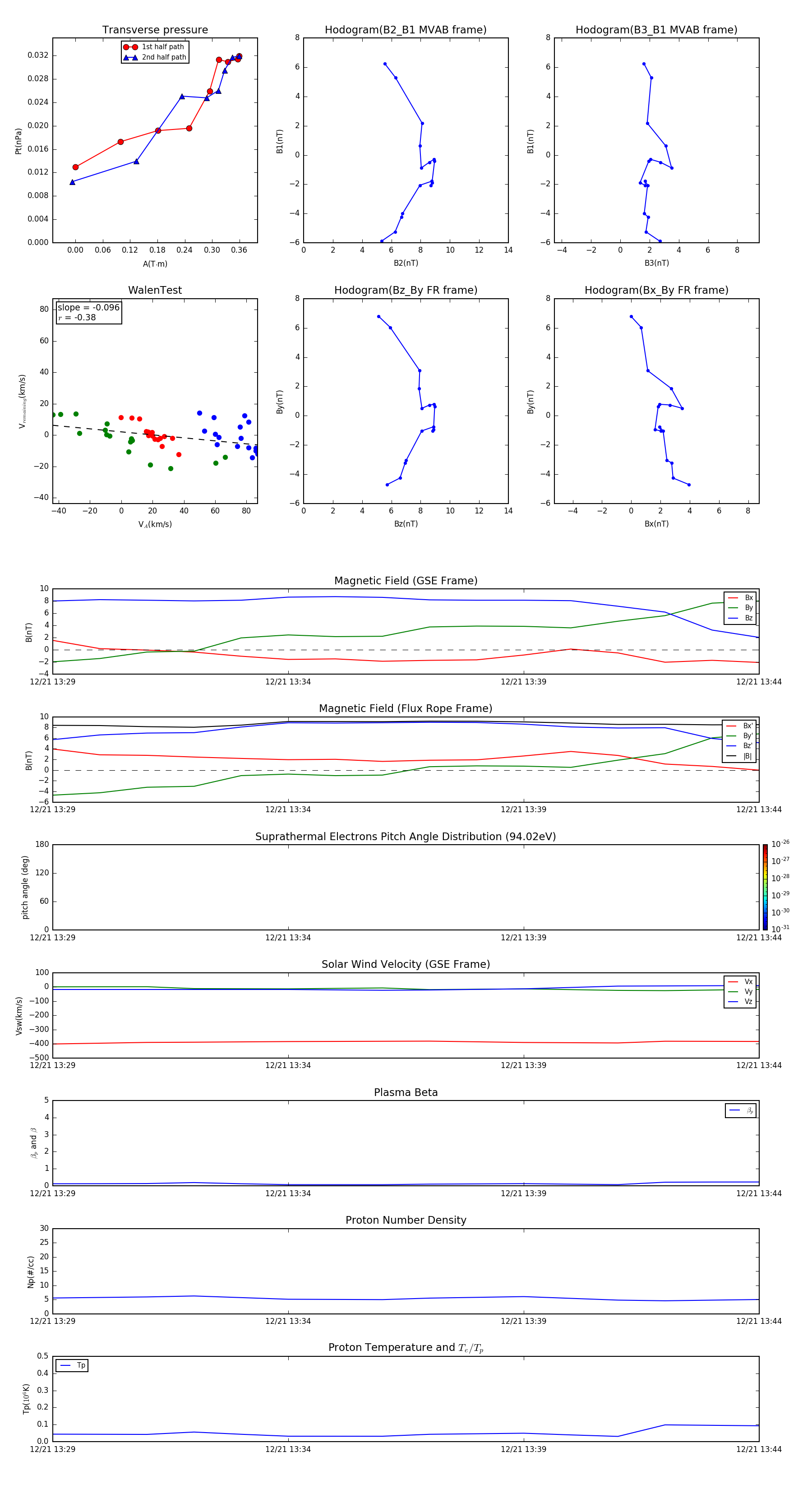
Task: Click the "V_remaining(km/s)" y-axis label
Action: [x=22, y=401]
